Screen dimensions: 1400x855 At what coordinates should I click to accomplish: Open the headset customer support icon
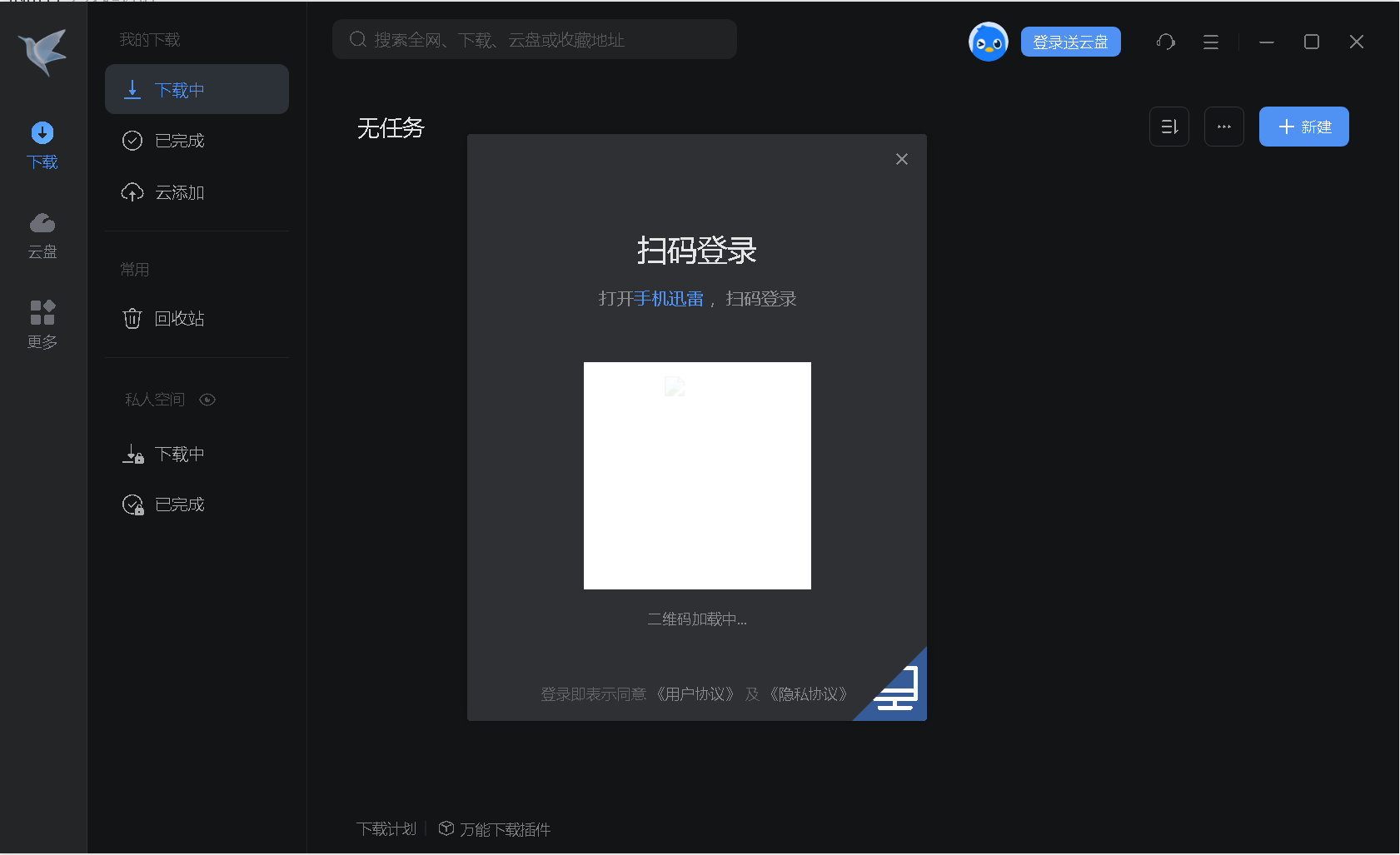pyautogui.click(x=1165, y=41)
